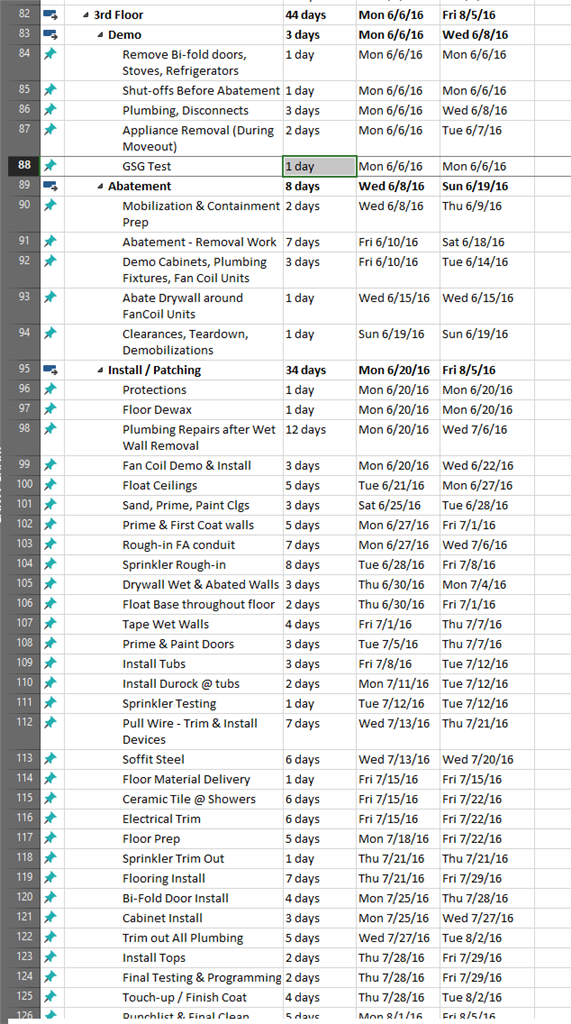
Task: Click the pin icon for Cabinet Install row
Action: [50, 918]
